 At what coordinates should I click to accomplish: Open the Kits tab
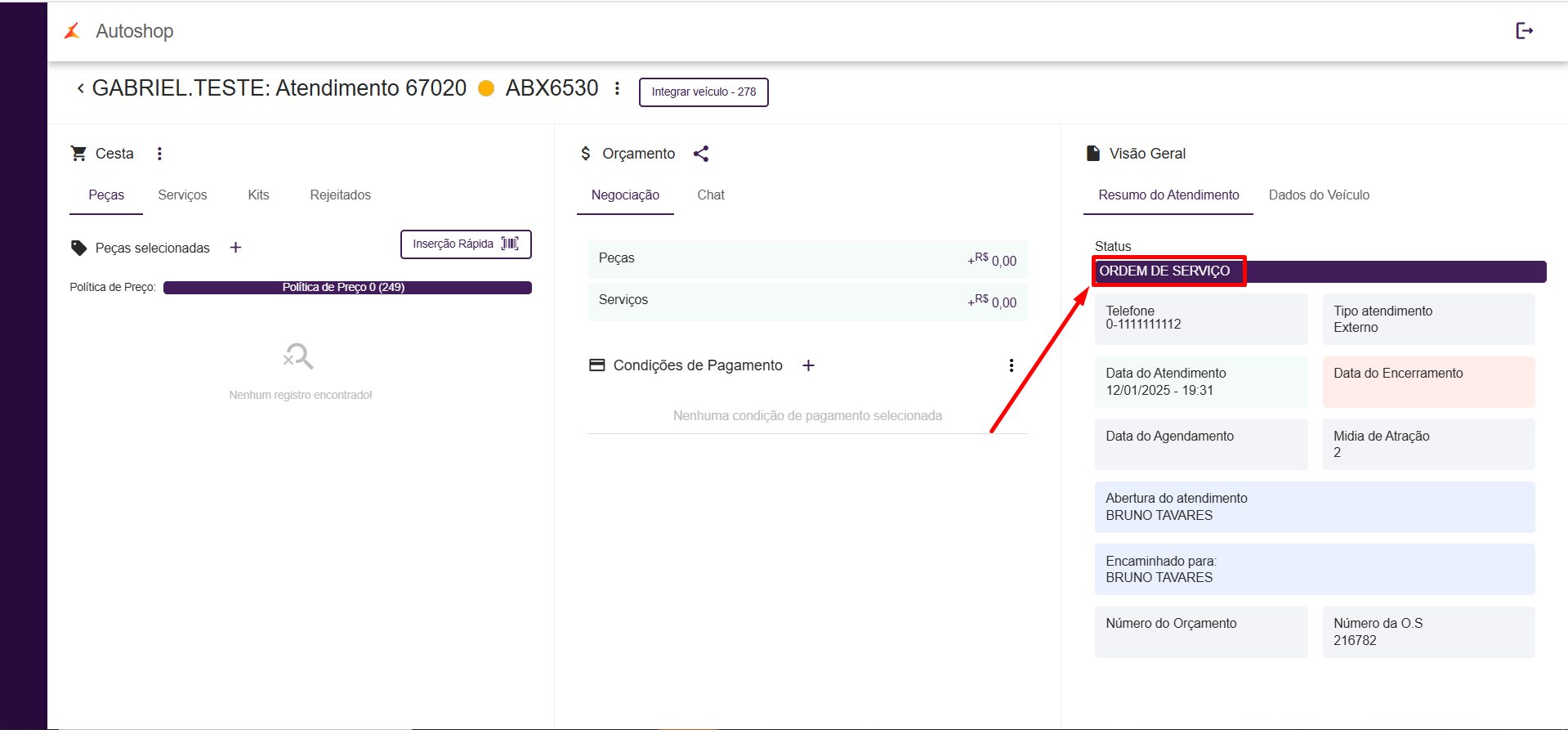(x=258, y=195)
